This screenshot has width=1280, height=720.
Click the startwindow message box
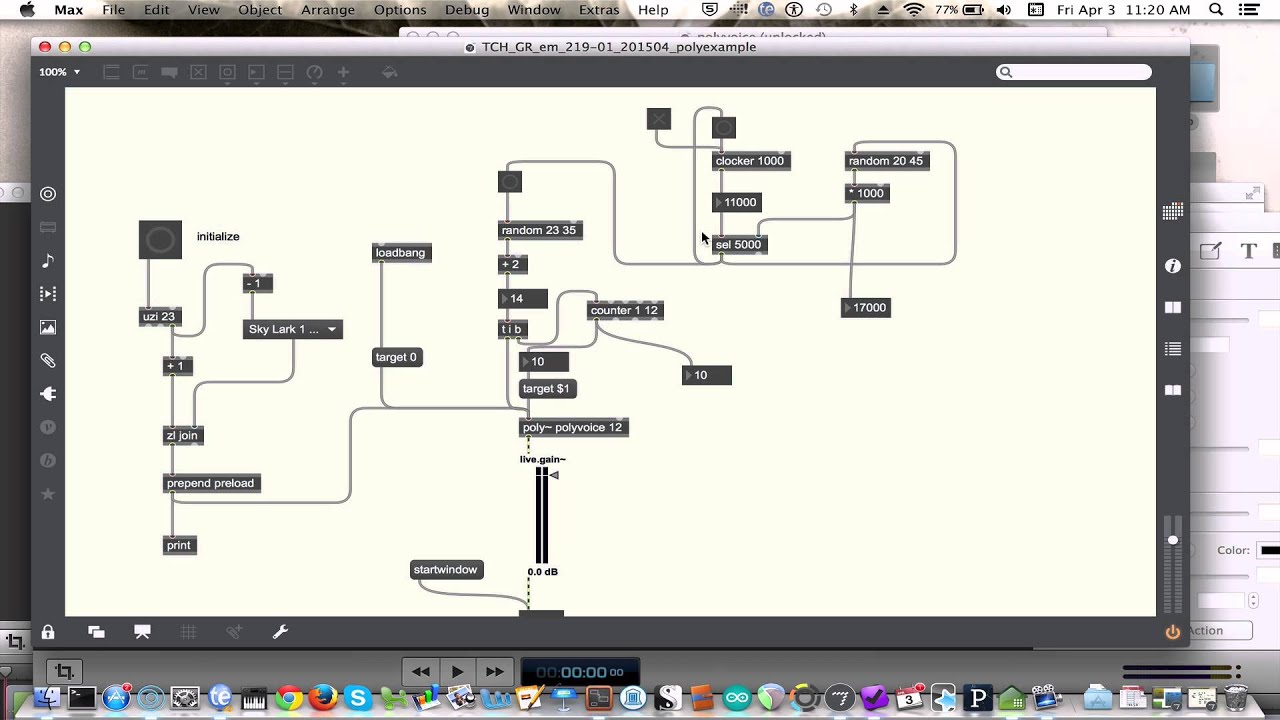click(x=446, y=570)
